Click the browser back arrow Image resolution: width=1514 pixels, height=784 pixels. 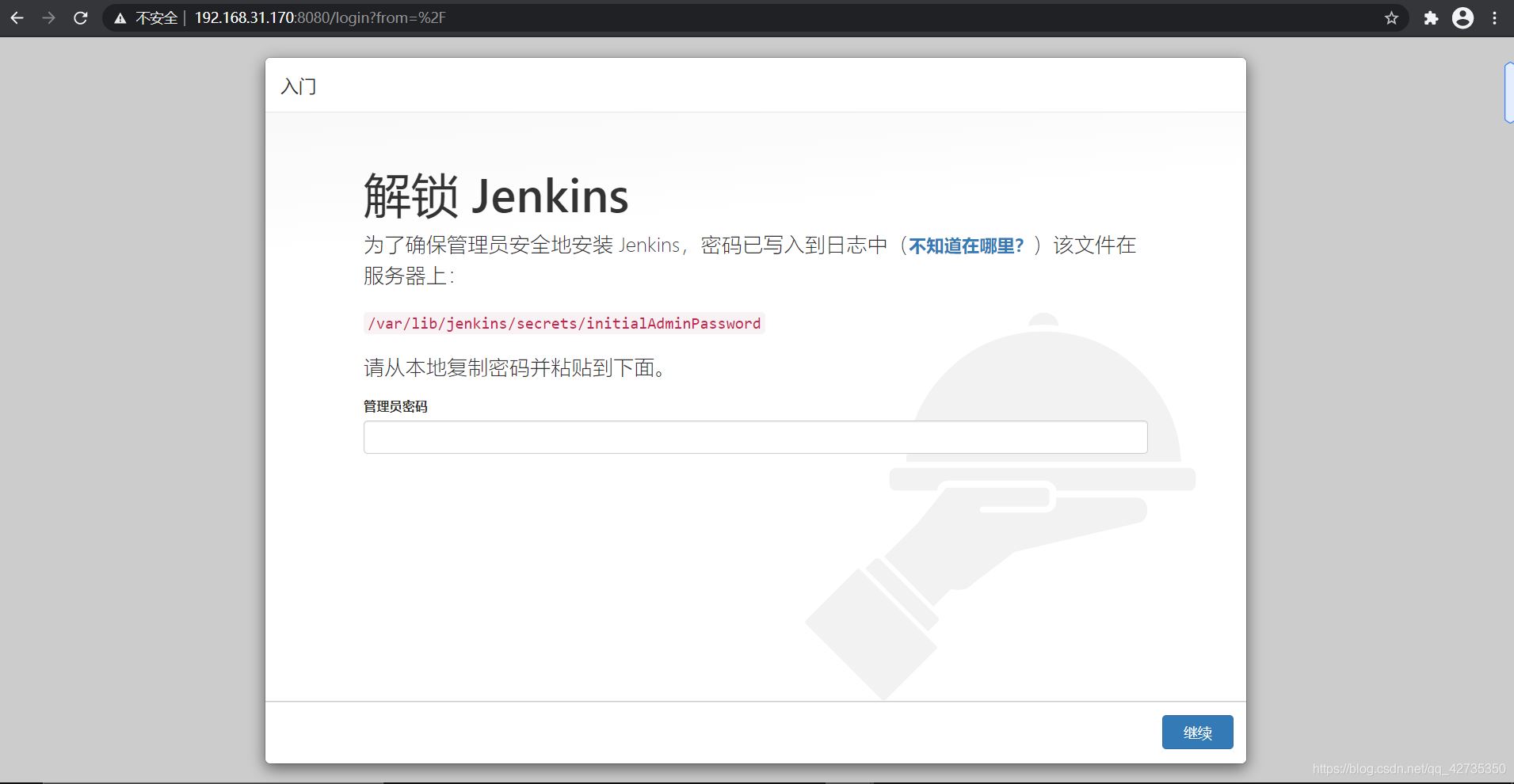pyautogui.click(x=17, y=17)
